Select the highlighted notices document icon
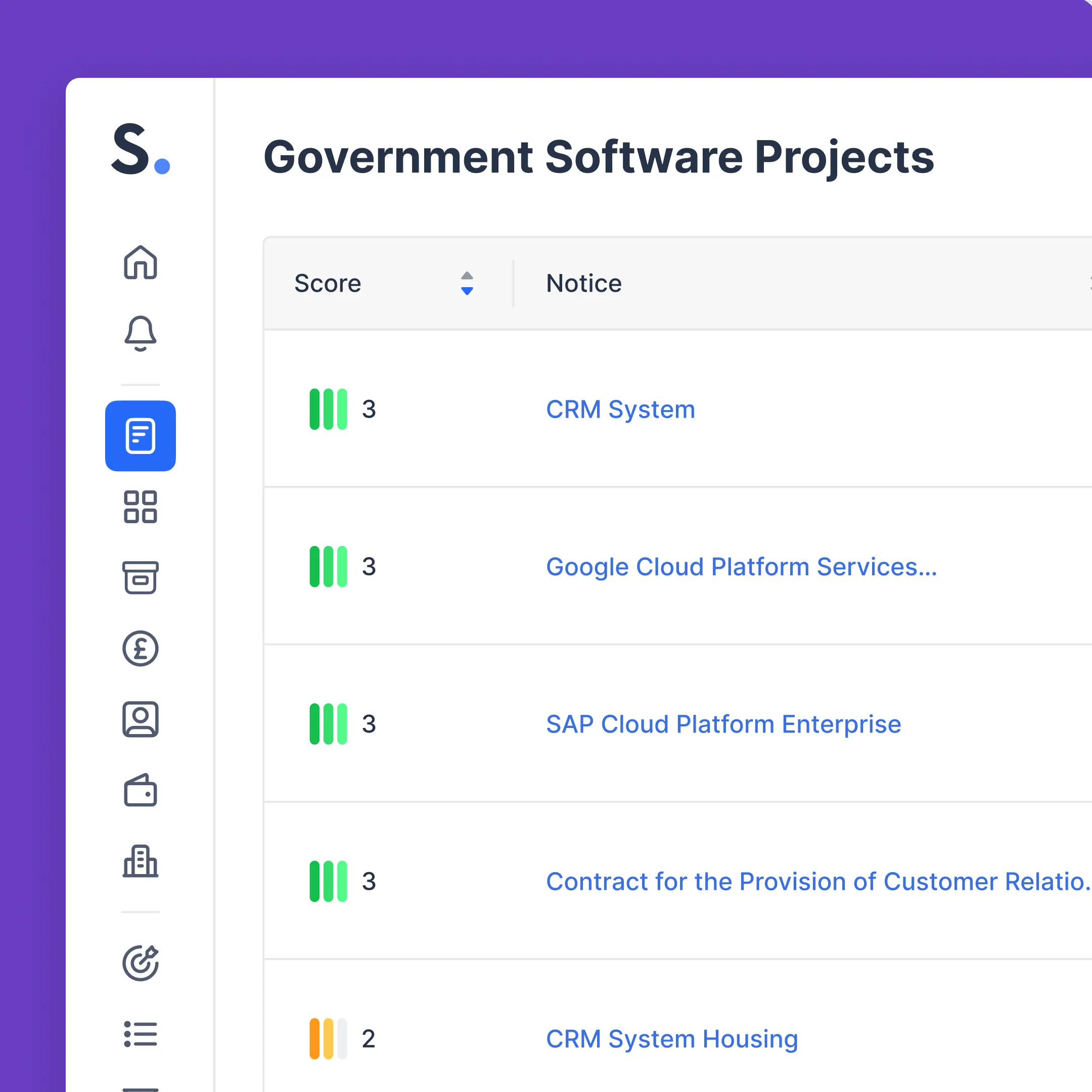 click(x=140, y=436)
